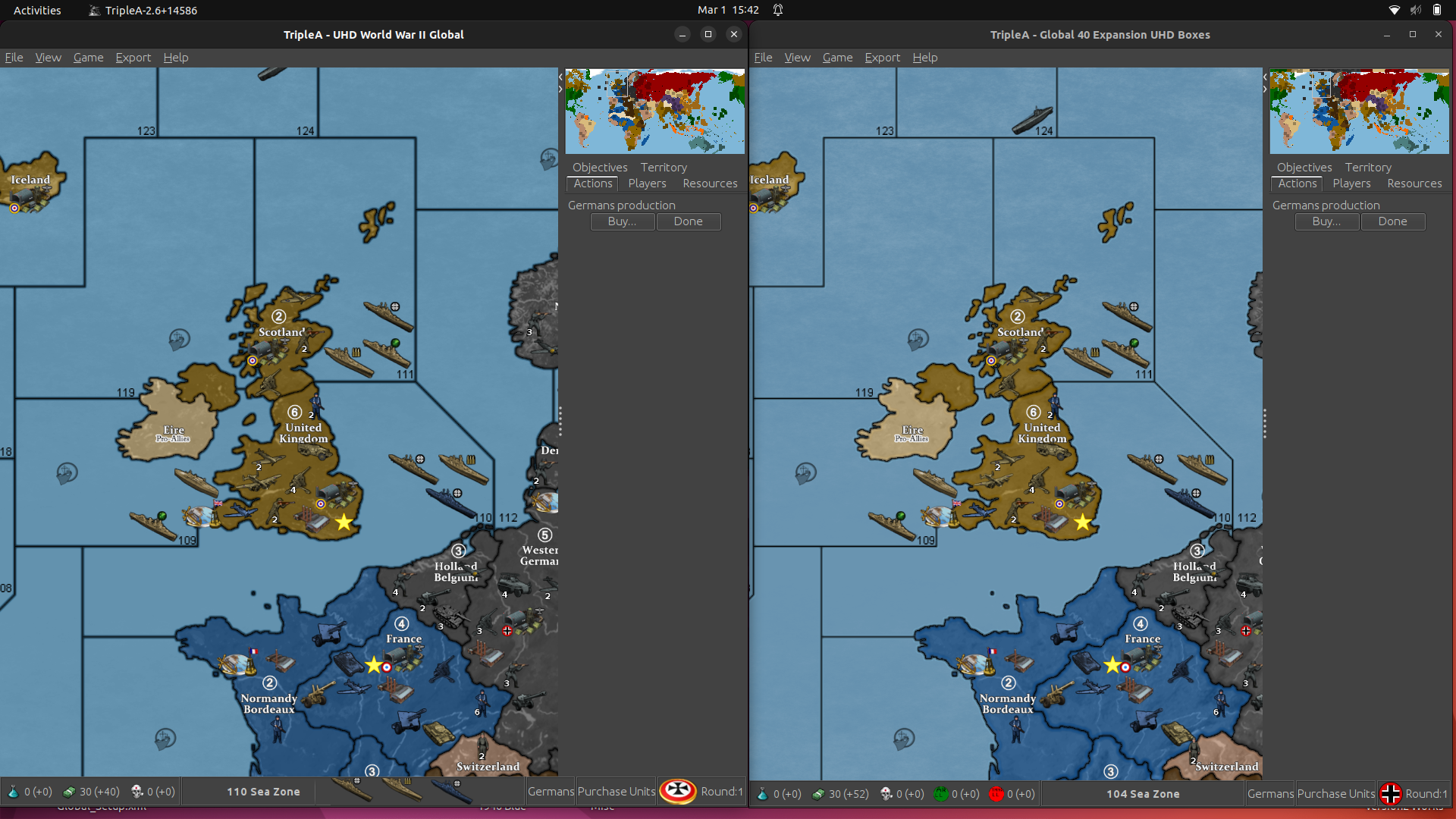Click German cross roundel on map in left window
The height and width of the screenshot is (819, 1456).
pos(507,631)
